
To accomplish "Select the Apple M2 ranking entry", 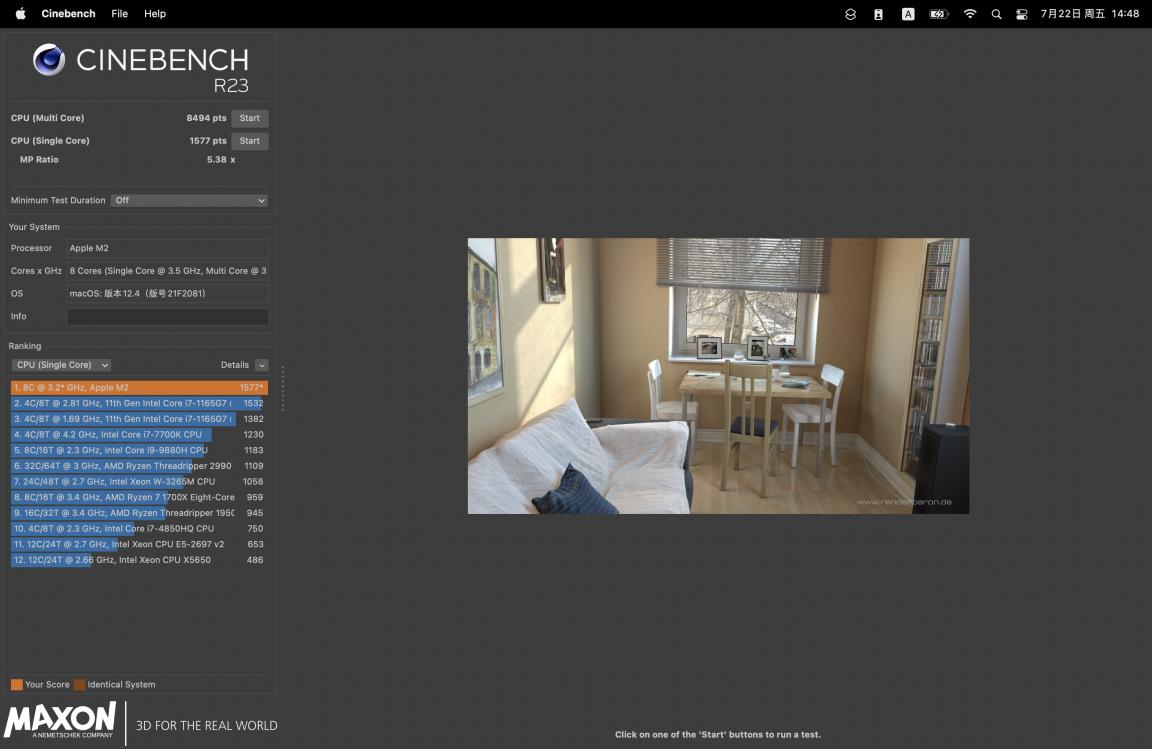I will click(139, 388).
